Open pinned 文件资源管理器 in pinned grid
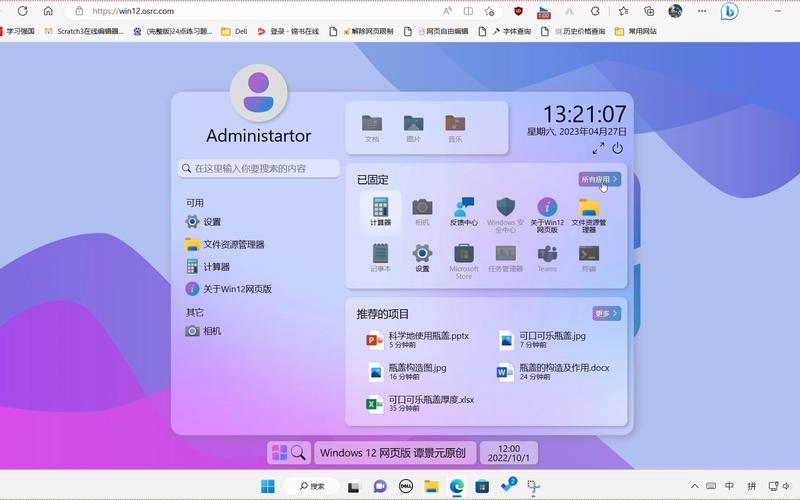The width and height of the screenshot is (800, 500). 589,214
